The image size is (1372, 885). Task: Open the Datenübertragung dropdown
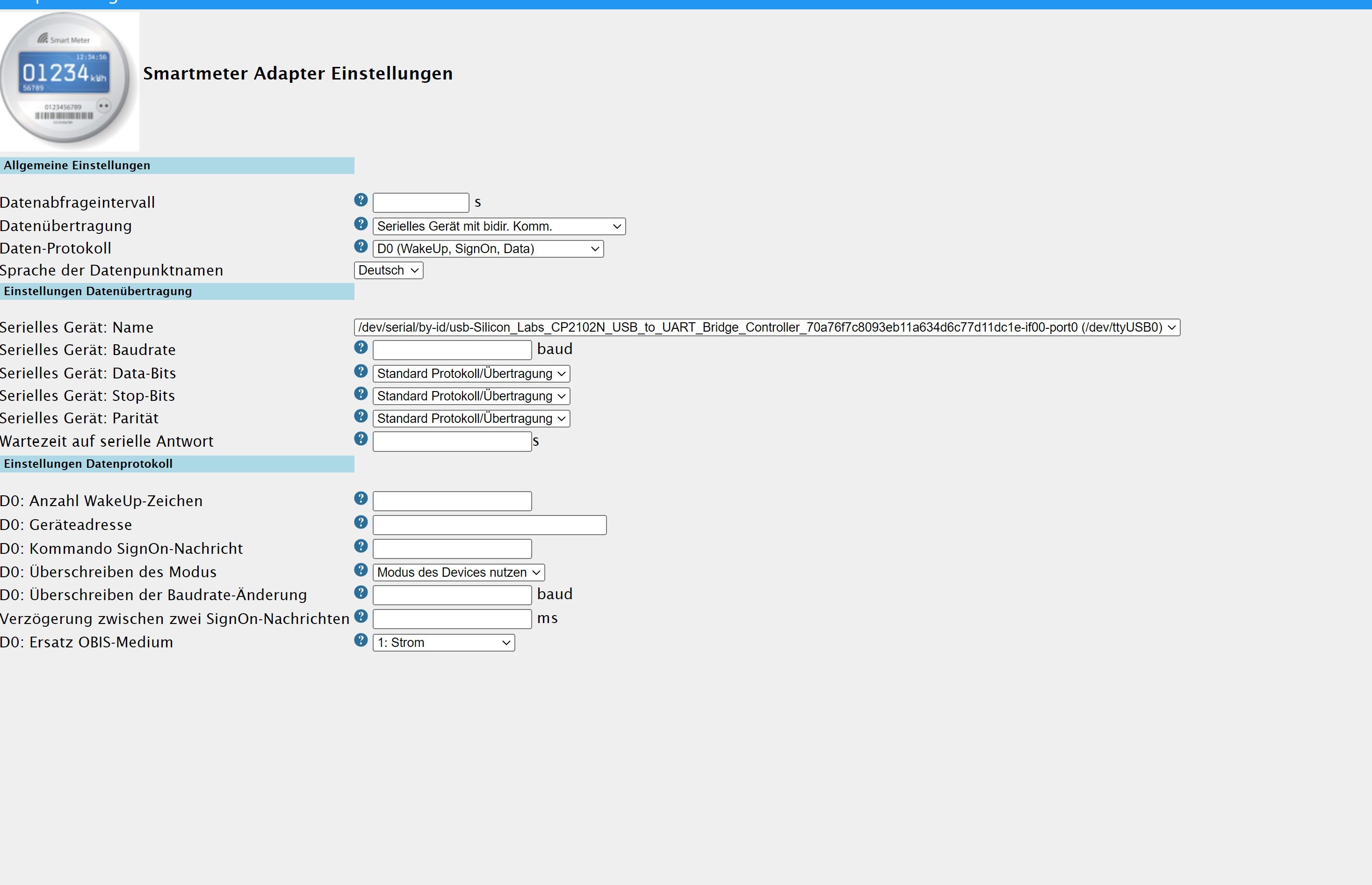coord(498,226)
